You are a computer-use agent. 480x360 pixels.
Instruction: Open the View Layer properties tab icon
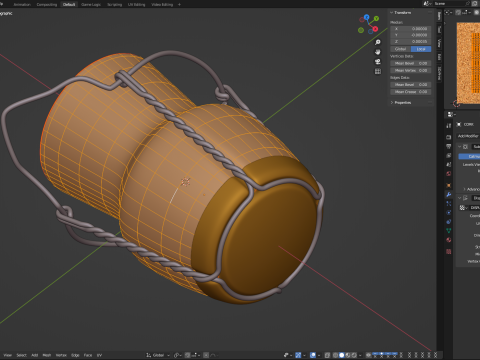449,155
